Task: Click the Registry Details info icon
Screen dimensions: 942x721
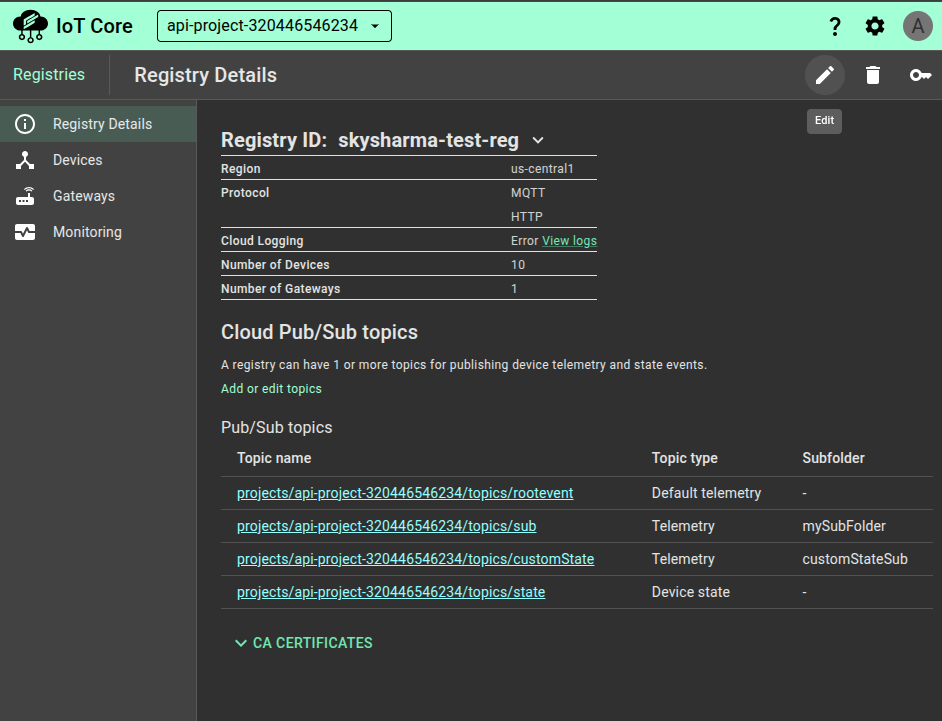Action: tap(25, 124)
